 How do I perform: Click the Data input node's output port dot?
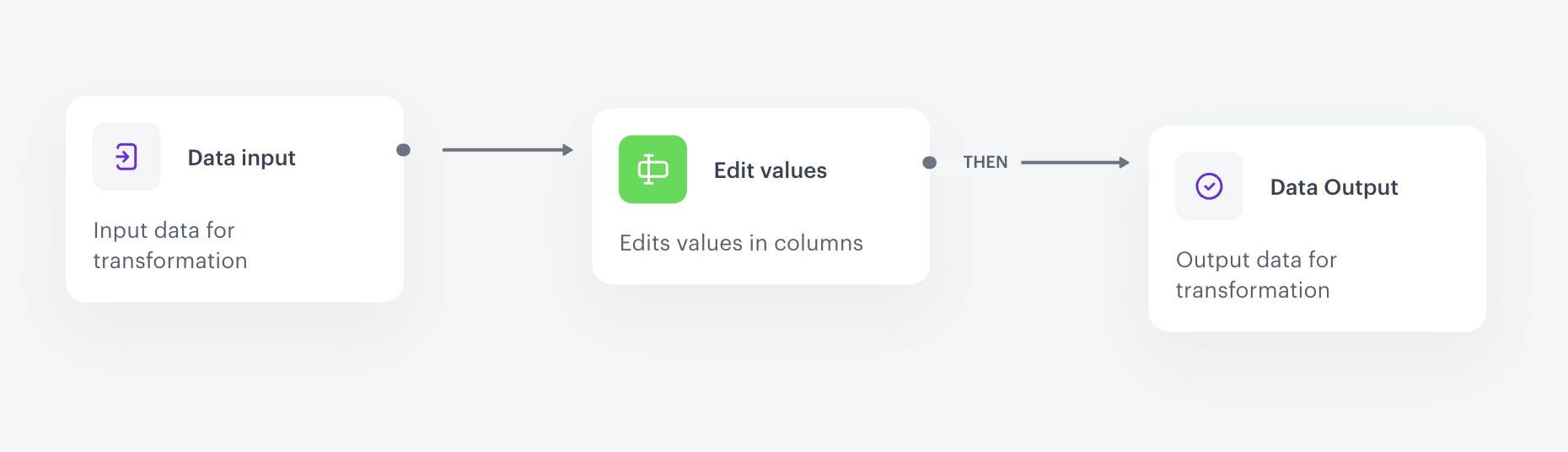click(404, 150)
